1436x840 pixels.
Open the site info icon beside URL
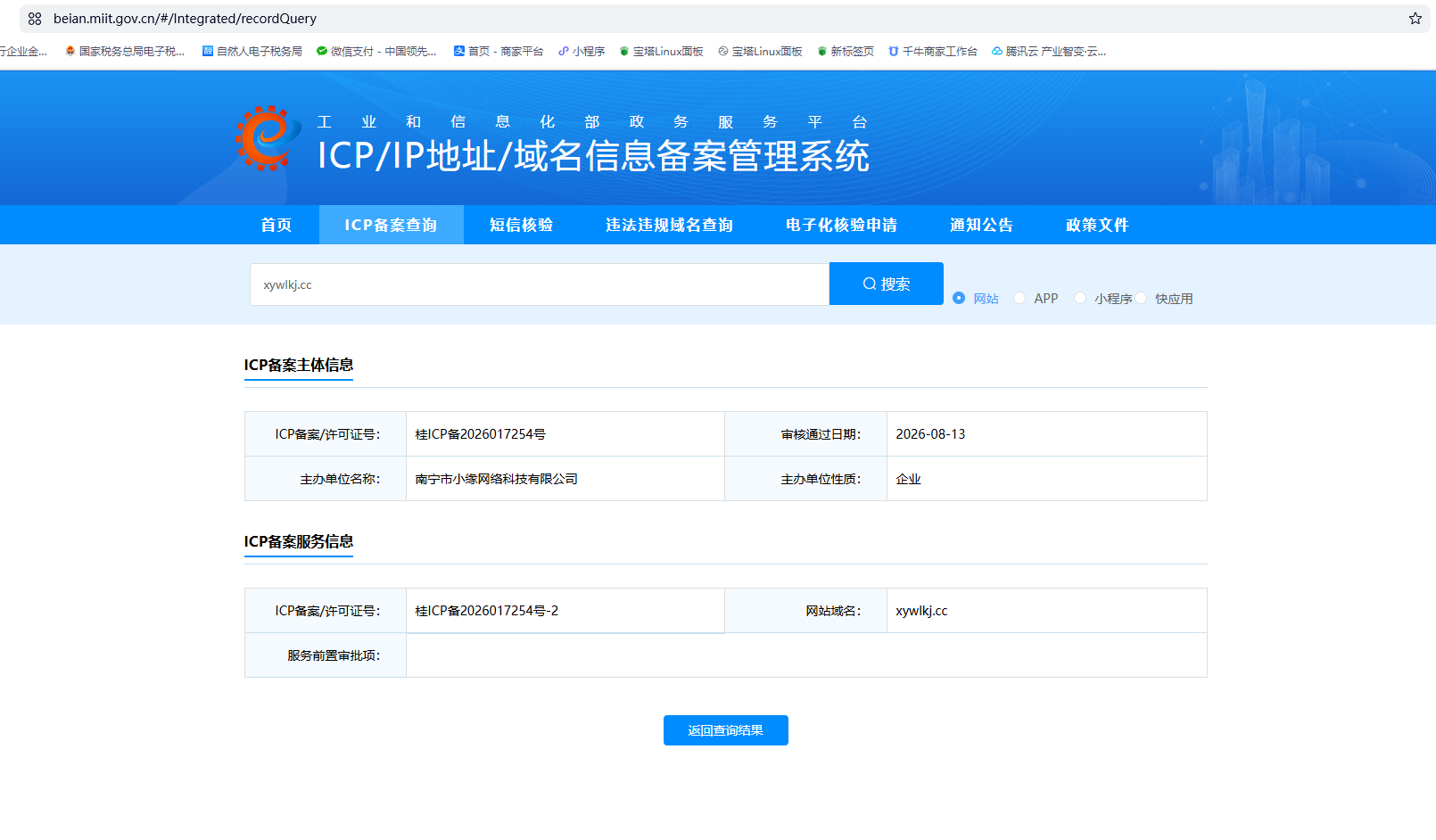(35, 19)
